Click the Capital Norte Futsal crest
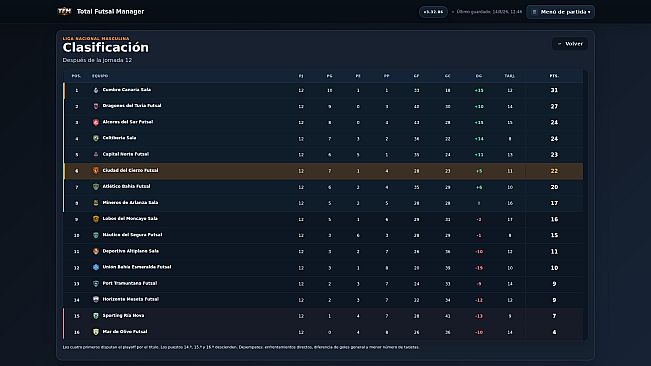Viewport: 651px width, 366px height. (96, 154)
